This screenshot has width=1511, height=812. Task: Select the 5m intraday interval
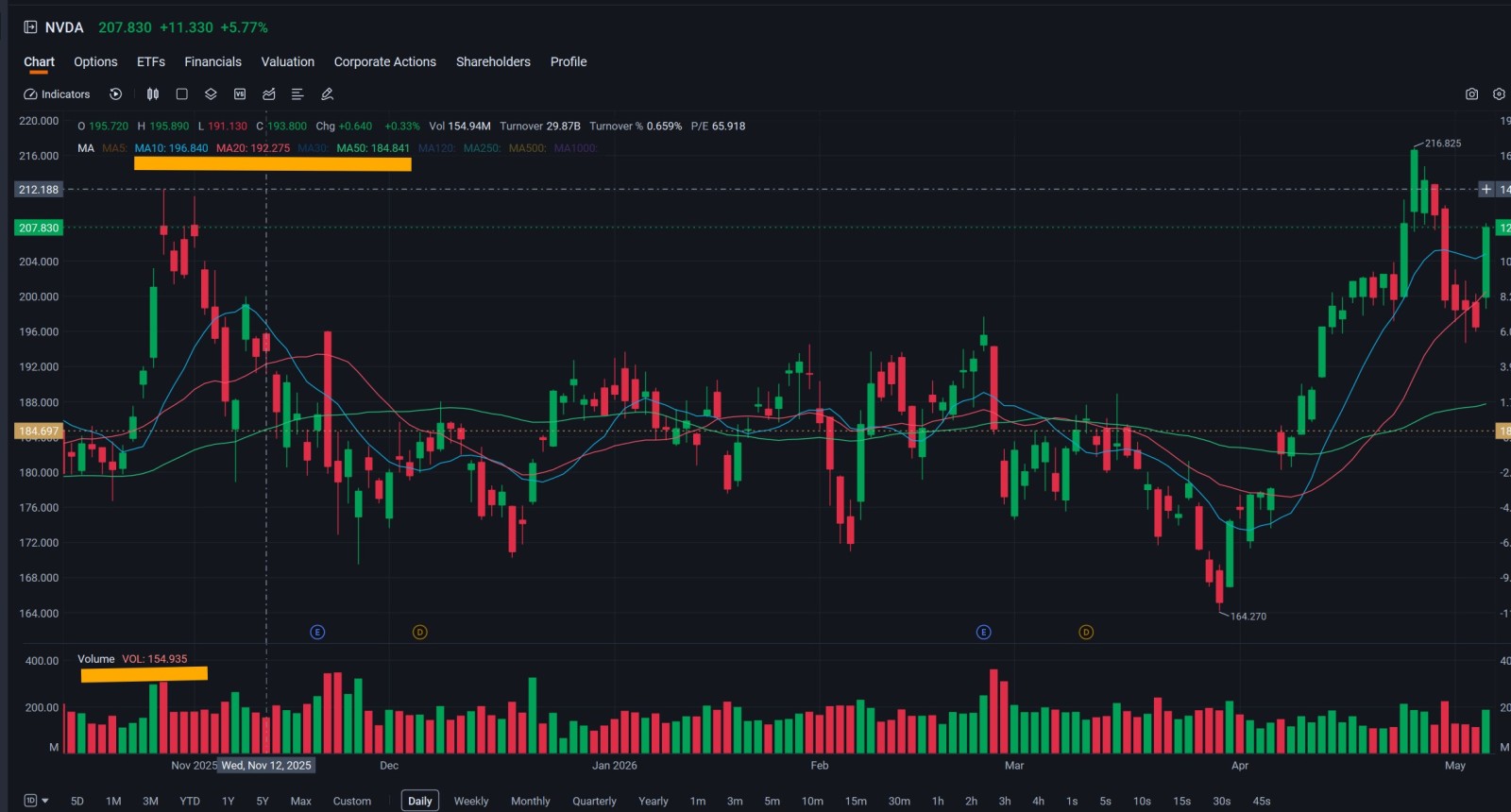click(772, 801)
